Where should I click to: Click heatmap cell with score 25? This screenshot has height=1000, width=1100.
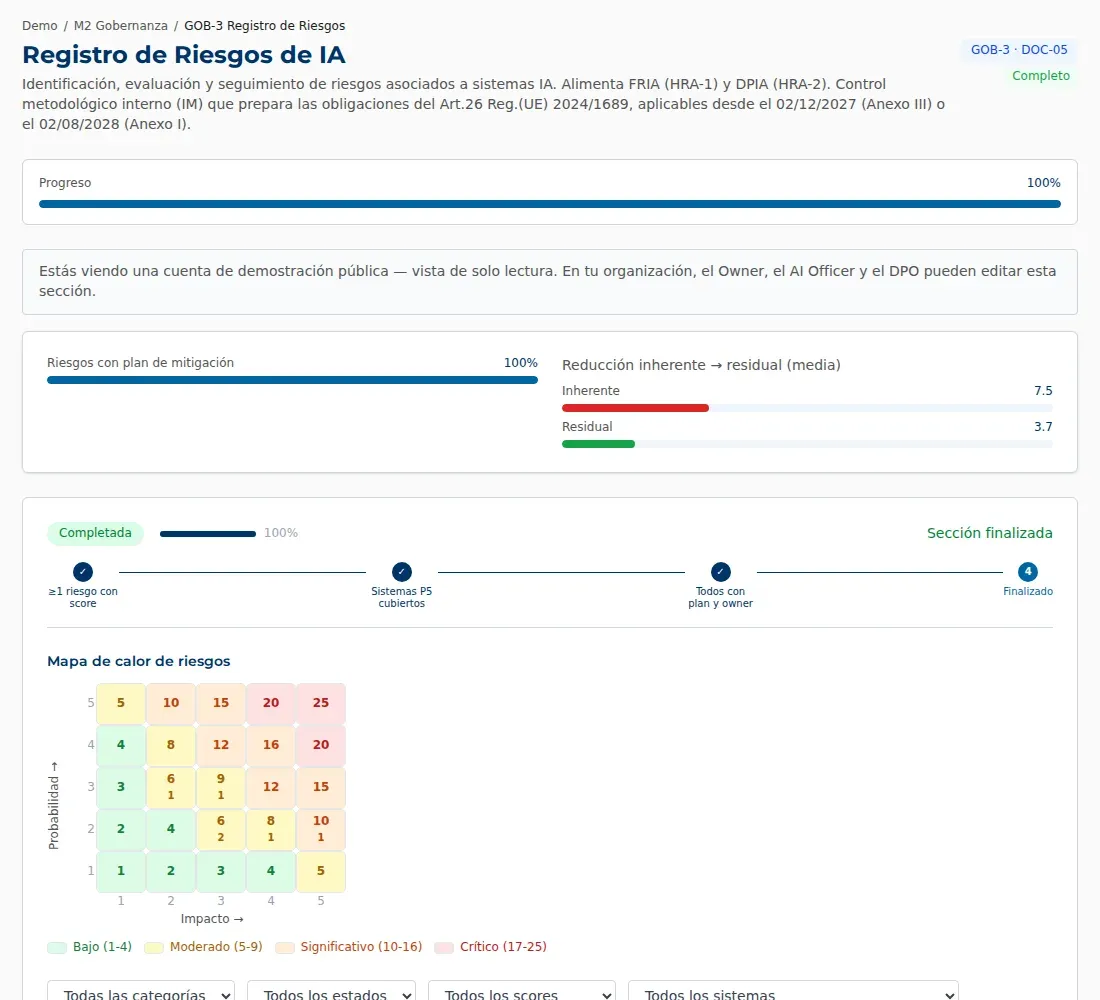pos(321,703)
